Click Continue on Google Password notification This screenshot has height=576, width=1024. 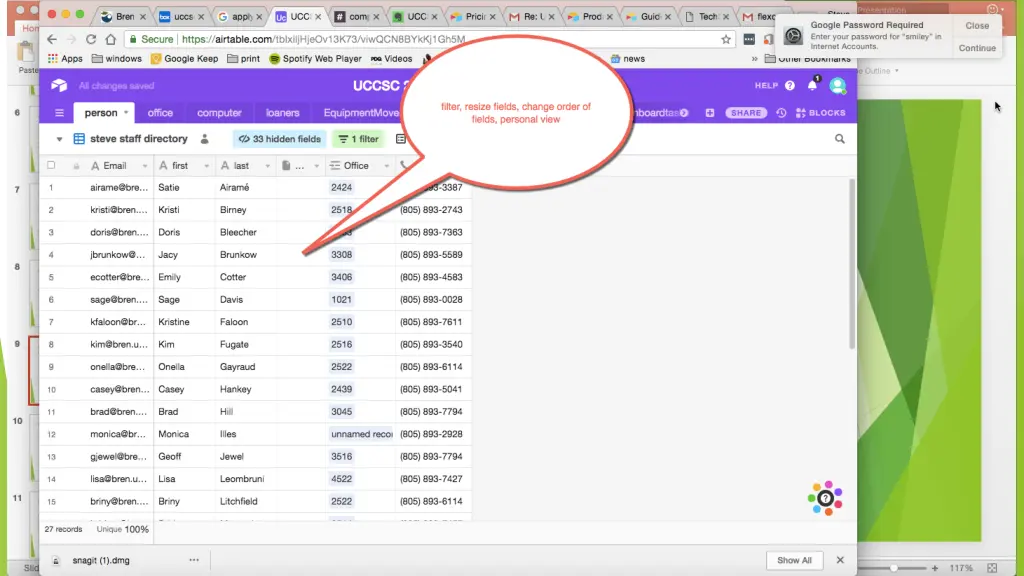coord(977,48)
